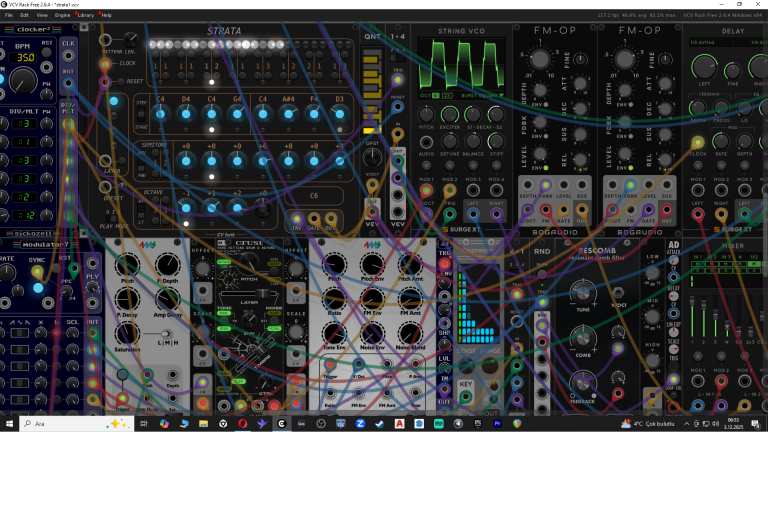Open Adobe Acrobat from taskbar
Screen dimensions: 768x518
(399, 424)
